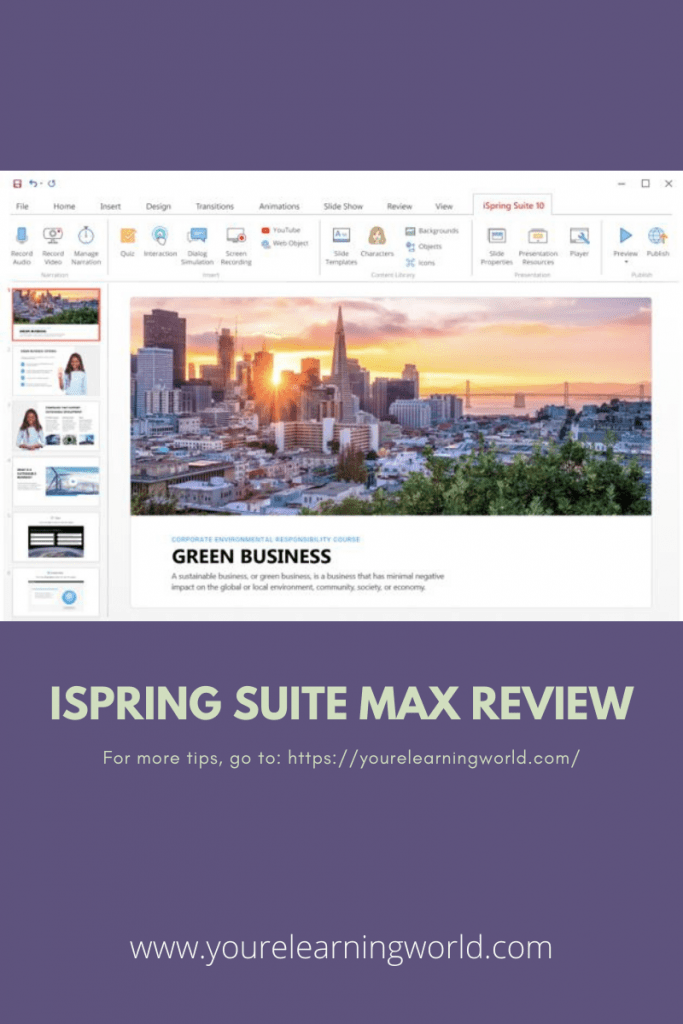Click the city skyline slide image
The height and width of the screenshot is (1024, 683).
pyautogui.click(x=390, y=406)
